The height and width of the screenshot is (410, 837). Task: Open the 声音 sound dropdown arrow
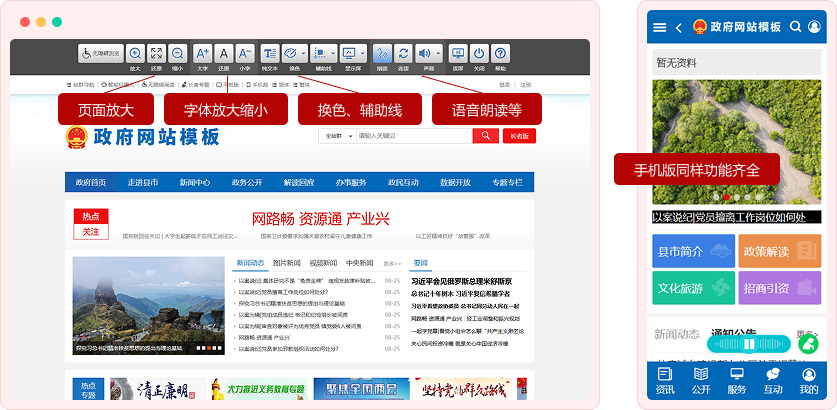(x=439, y=54)
